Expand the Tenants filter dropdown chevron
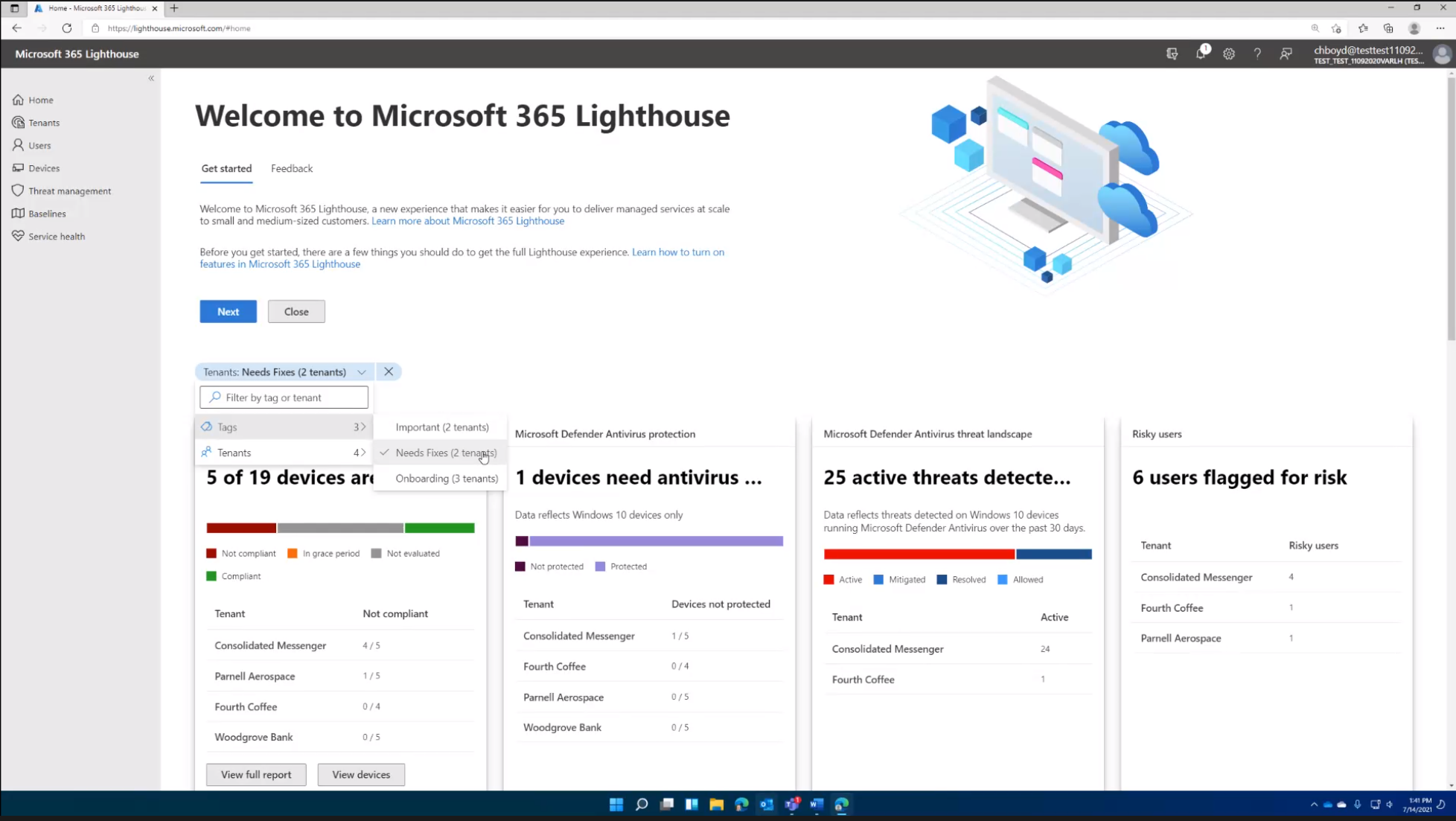Viewport: 1456px width, 821px height. click(362, 372)
